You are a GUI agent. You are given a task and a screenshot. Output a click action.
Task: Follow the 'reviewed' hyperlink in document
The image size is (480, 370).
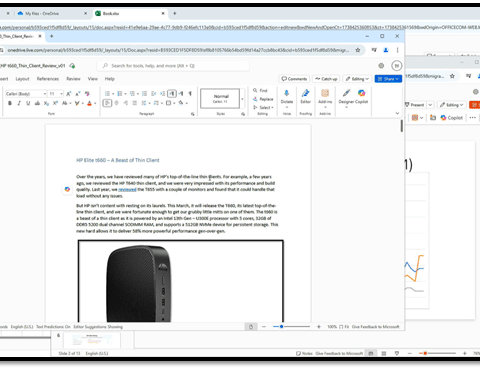(x=127, y=189)
